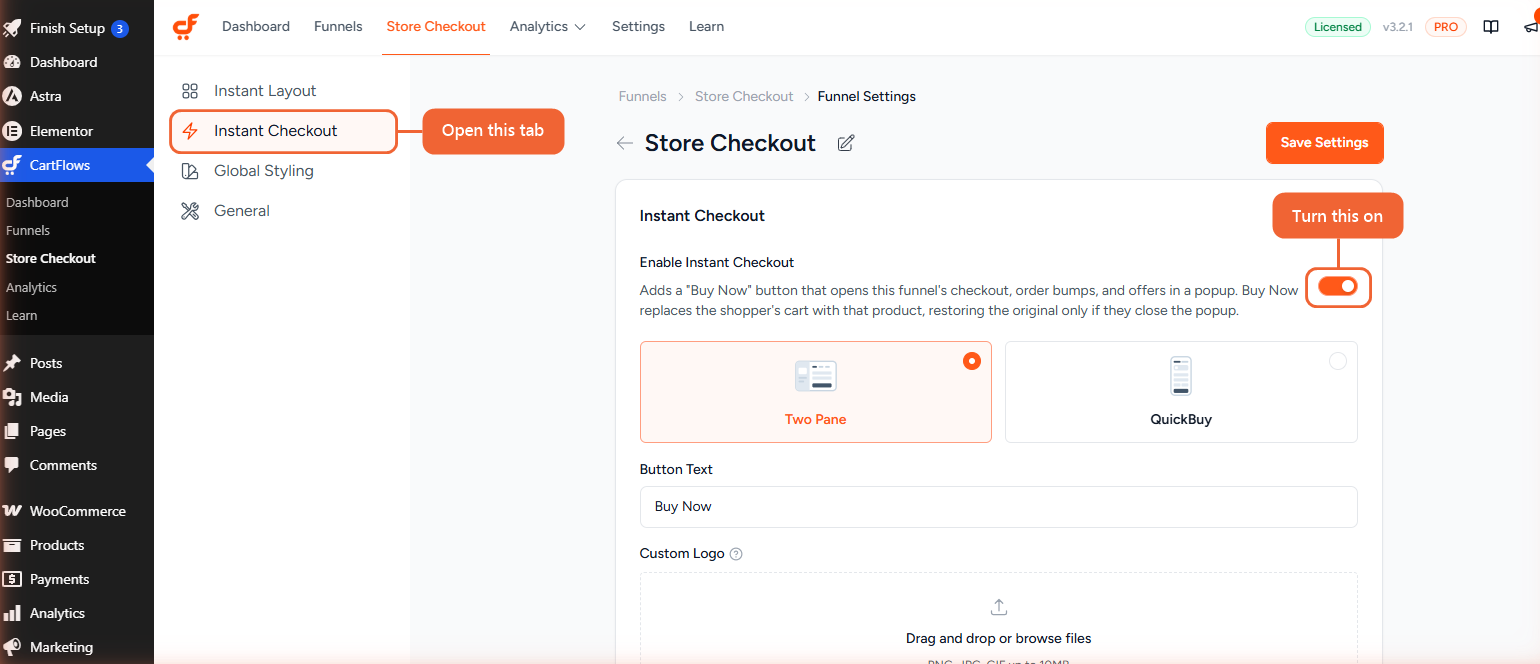Screen dimensions: 1540x664
Task: Click the pencil icon beside Store Checkout title
Action: 846,143
